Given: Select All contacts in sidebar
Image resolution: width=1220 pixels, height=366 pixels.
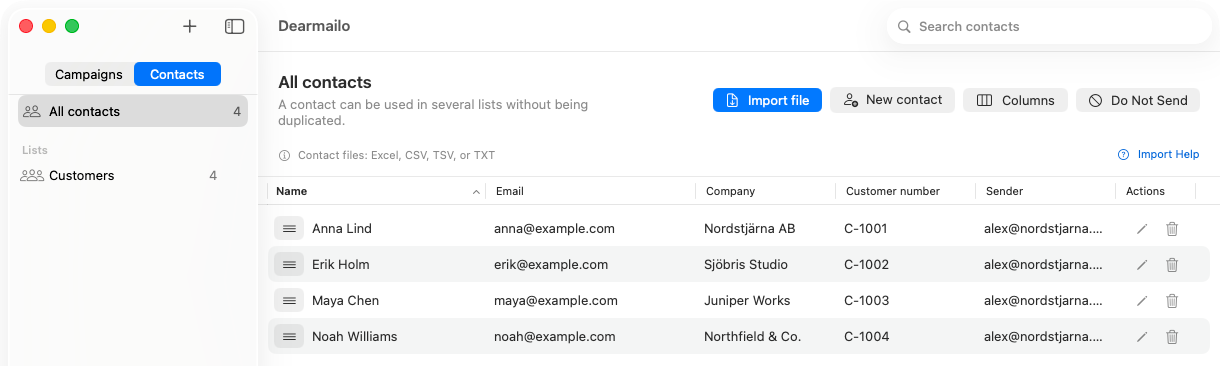Looking at the screenshot, I should [133, 111].
